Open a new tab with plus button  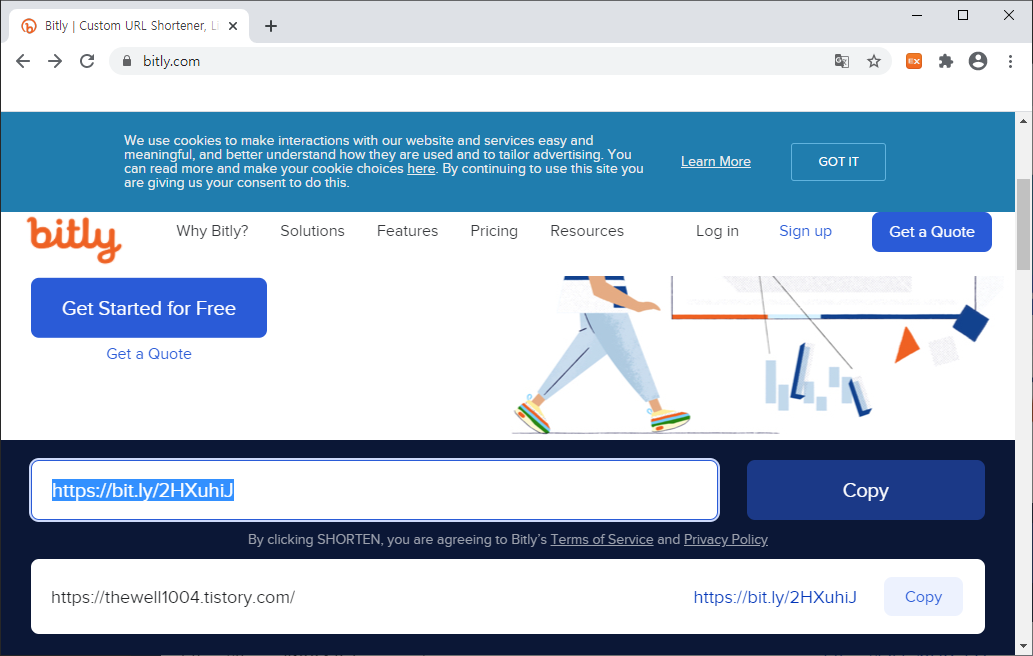(271, 26)
